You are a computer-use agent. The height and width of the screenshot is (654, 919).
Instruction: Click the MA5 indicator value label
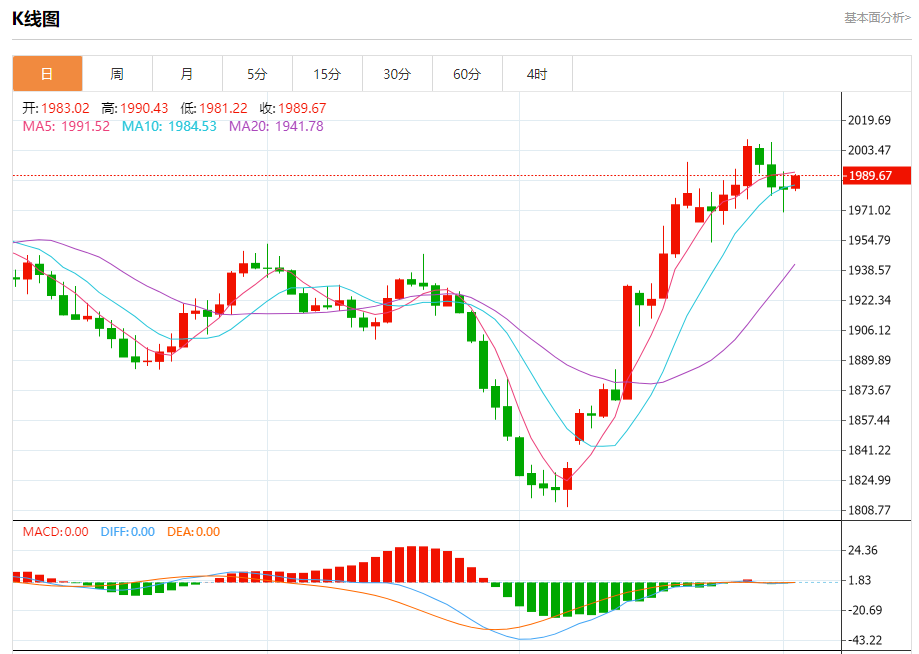click(x=66, y=126)
